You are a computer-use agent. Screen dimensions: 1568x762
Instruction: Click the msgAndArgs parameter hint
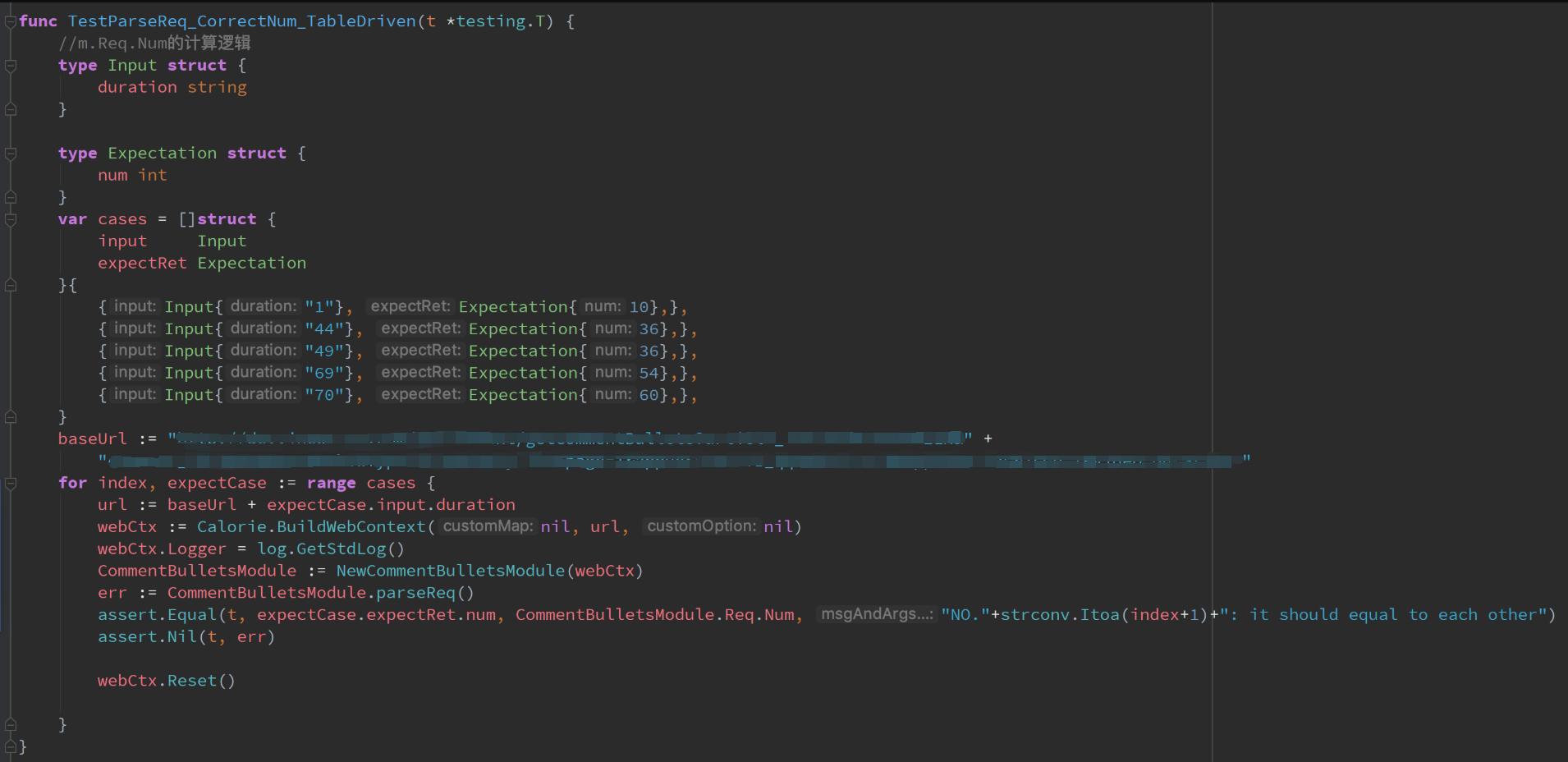877,614
